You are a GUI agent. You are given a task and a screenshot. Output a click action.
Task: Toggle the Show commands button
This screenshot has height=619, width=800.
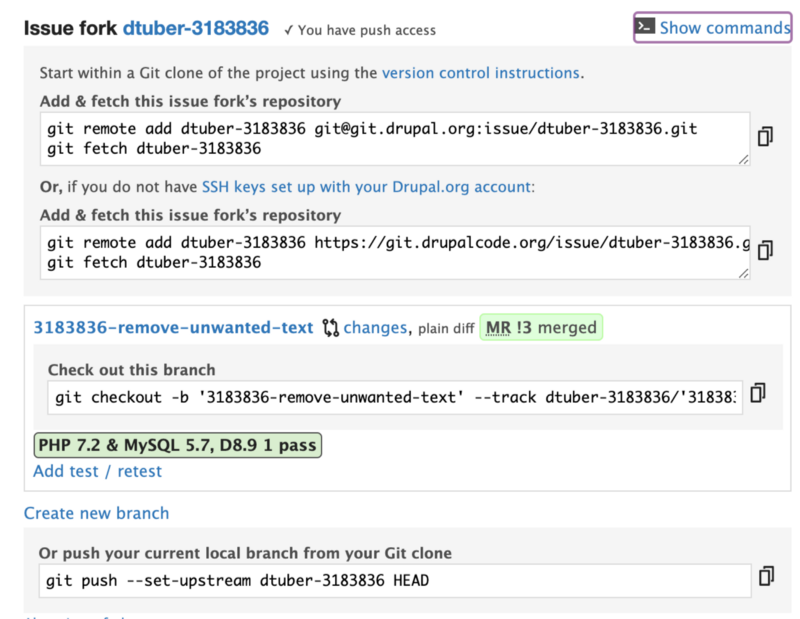click(713, 27)
